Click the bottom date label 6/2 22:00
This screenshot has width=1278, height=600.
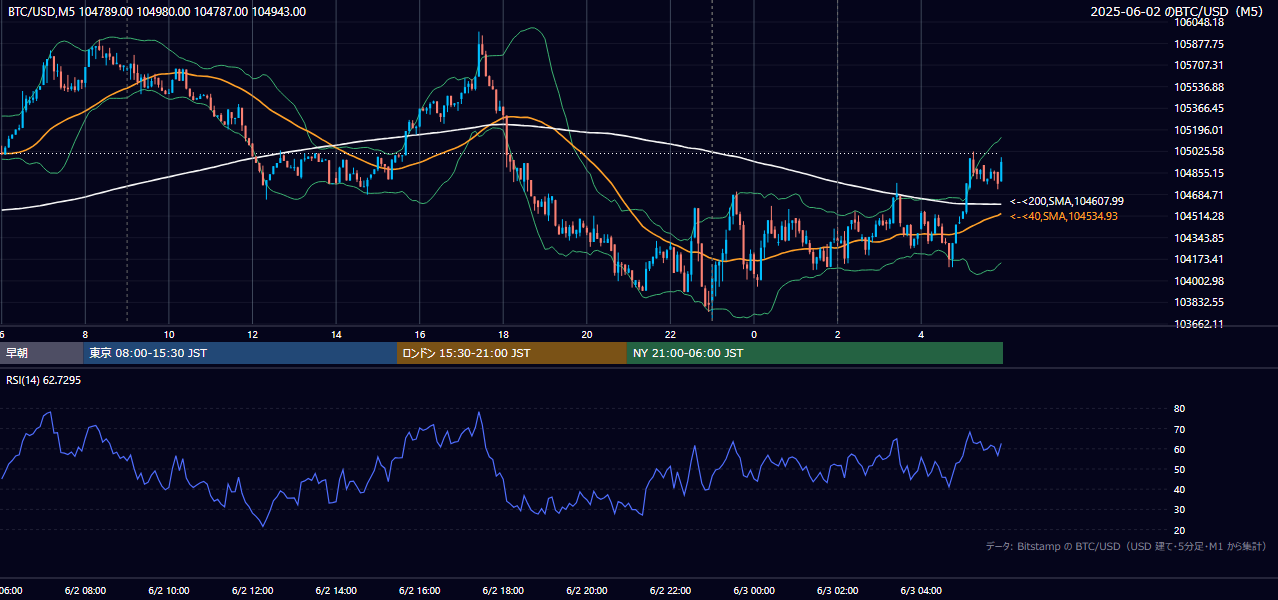(670, 591)
